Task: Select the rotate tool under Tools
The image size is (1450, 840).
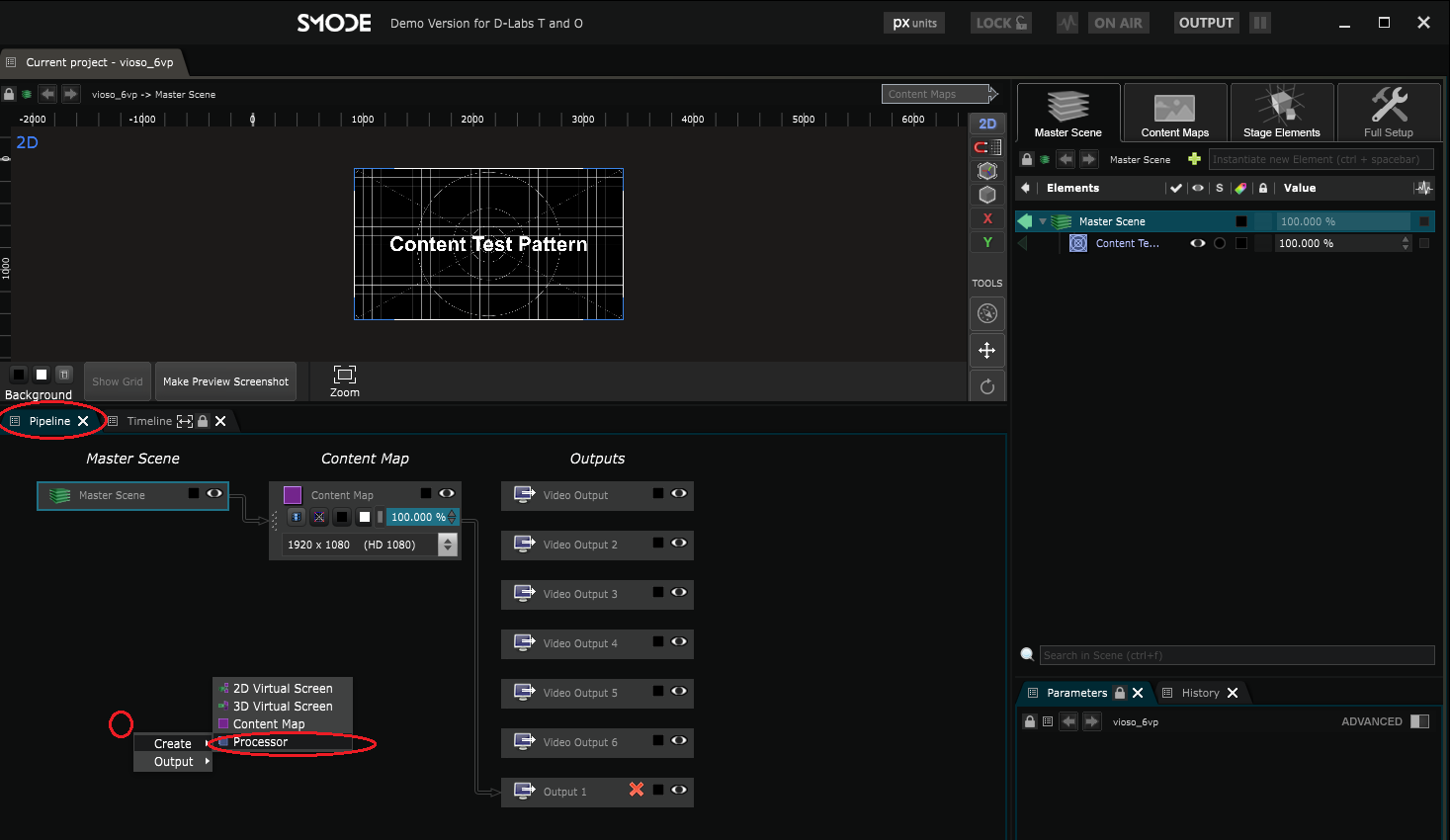Action: pos(987,386)
